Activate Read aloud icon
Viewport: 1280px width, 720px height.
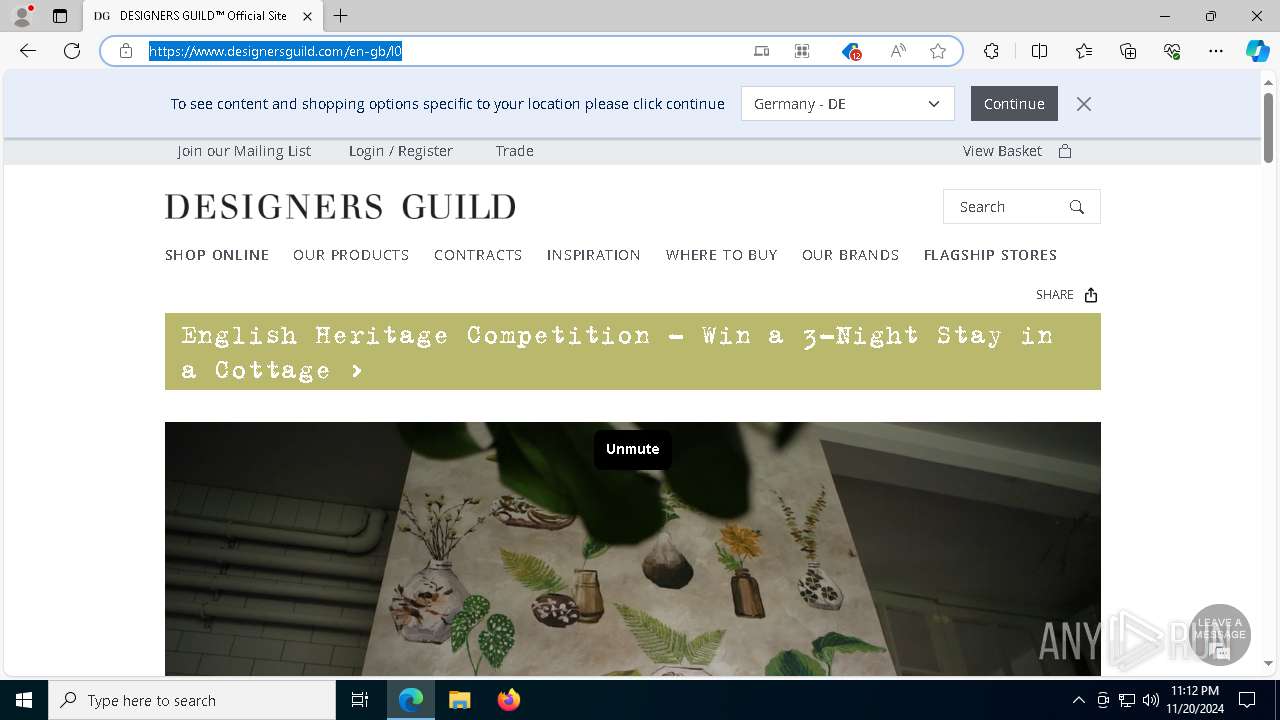pyautogui.click(x=898, y=51)
